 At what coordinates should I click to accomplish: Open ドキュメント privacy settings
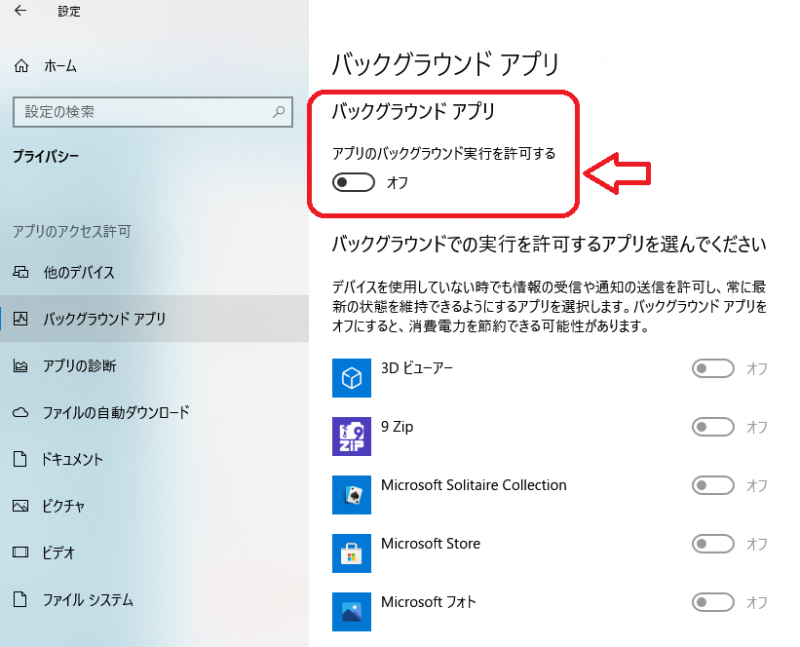pyautogui.click(x=73, y=460)
